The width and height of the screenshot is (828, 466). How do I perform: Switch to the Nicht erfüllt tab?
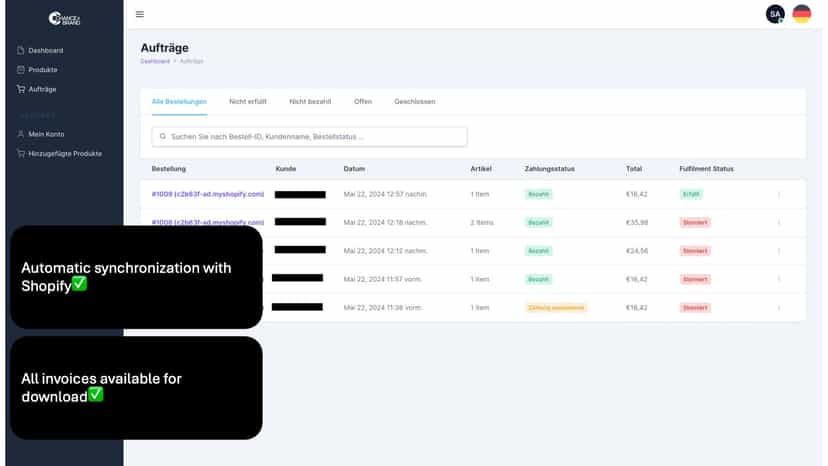click(x=248, y=101)
